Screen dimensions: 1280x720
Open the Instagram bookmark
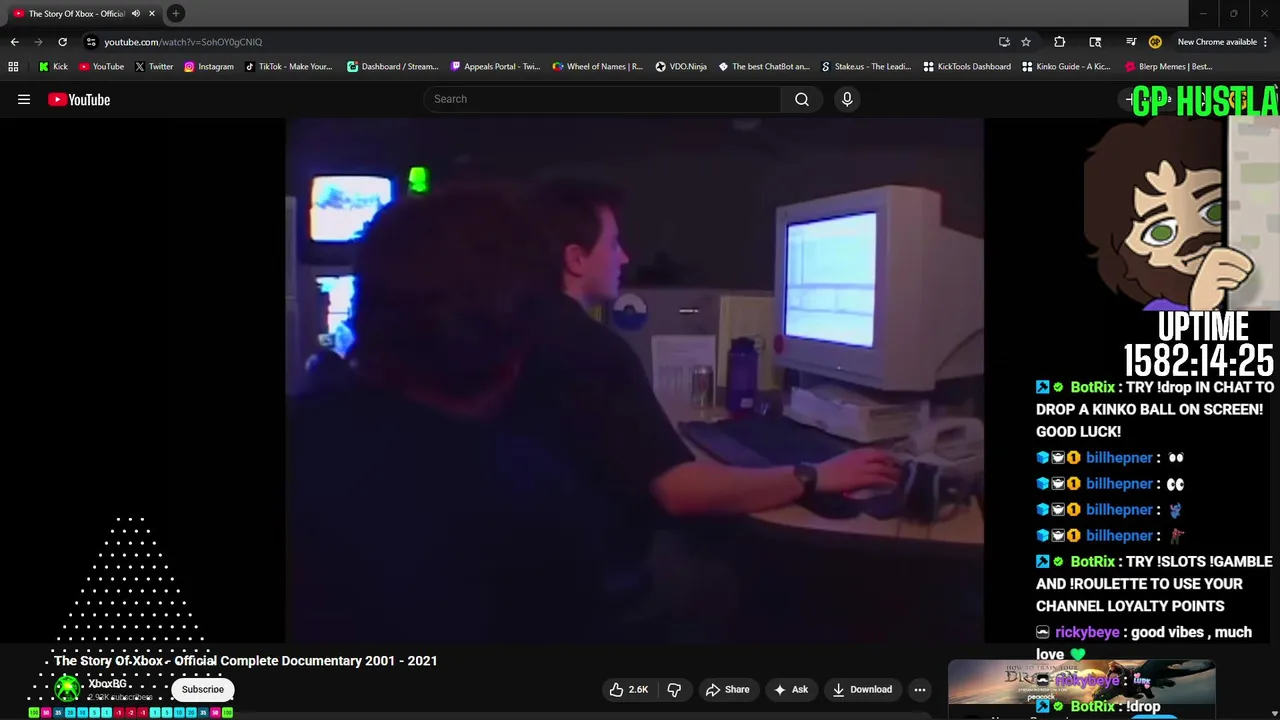(x=208, y=67)
